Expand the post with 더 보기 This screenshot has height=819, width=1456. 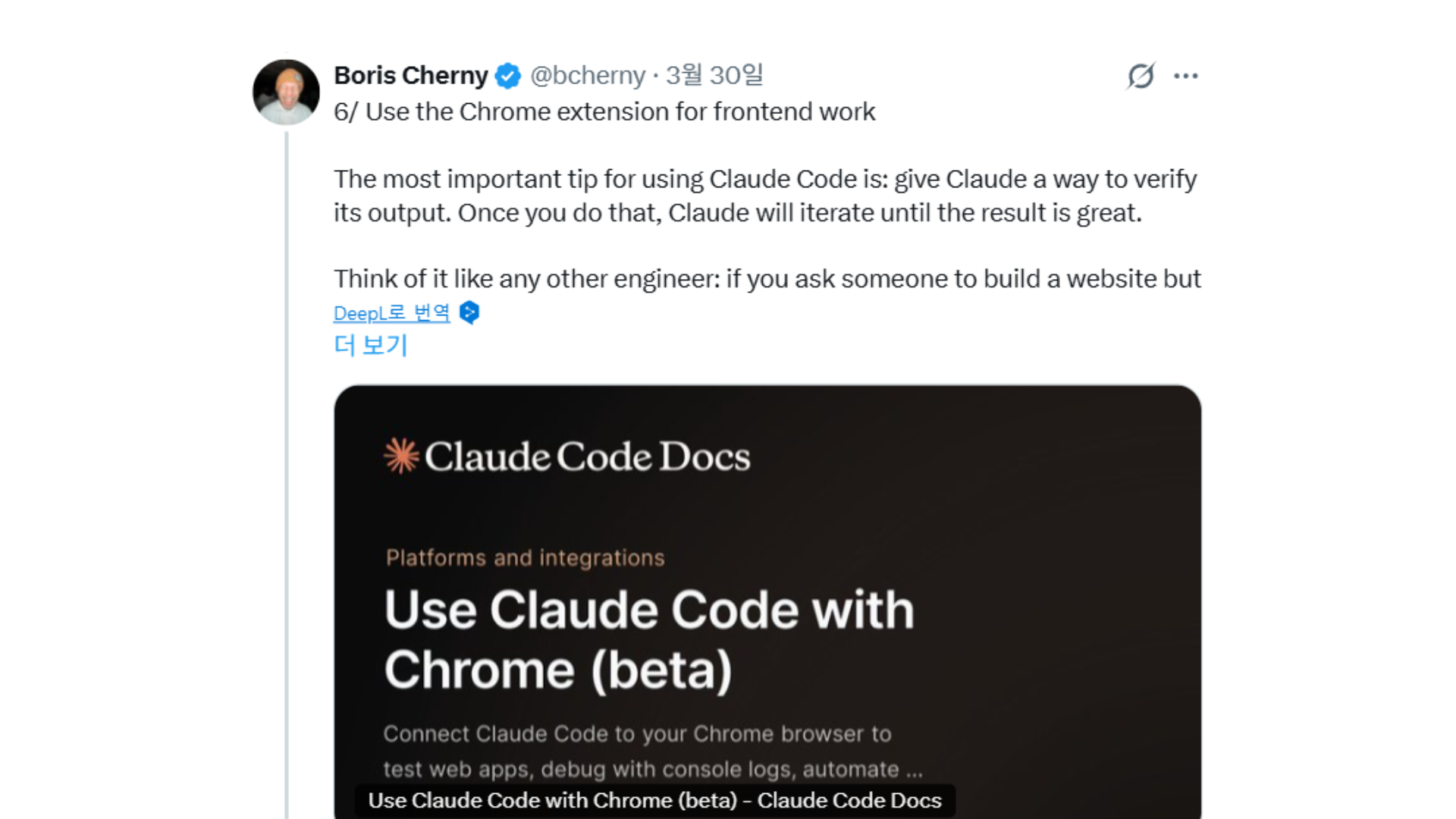(371, 345)
